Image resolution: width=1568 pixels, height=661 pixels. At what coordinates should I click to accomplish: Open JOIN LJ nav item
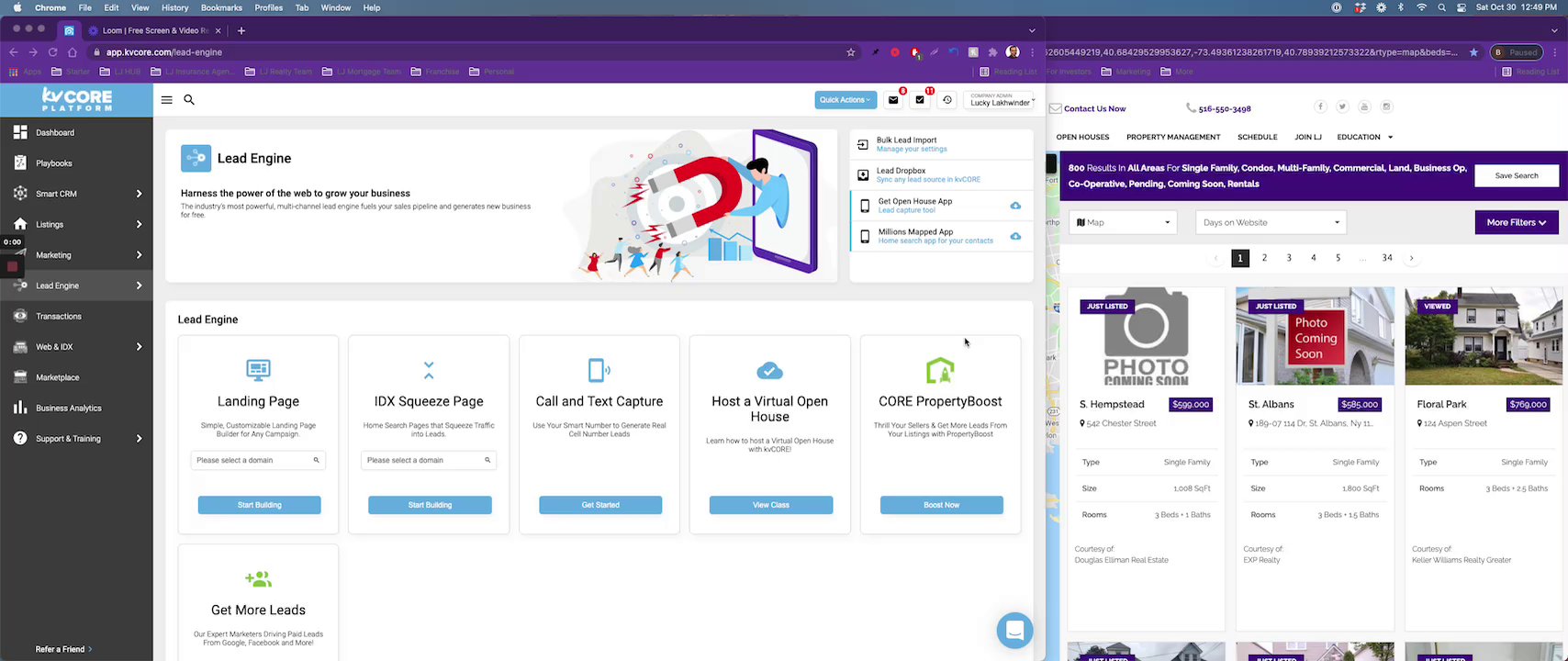pyautogui.click(x=1307, y=137)
